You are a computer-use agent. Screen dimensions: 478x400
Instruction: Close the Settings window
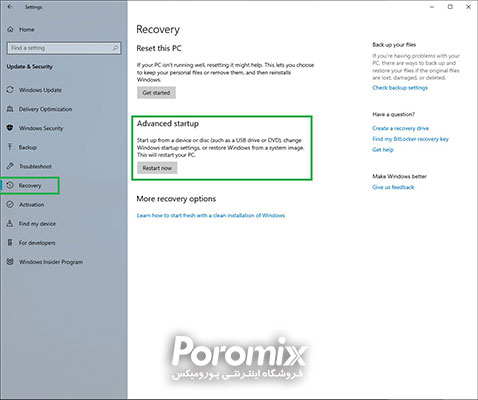[468, 7]
